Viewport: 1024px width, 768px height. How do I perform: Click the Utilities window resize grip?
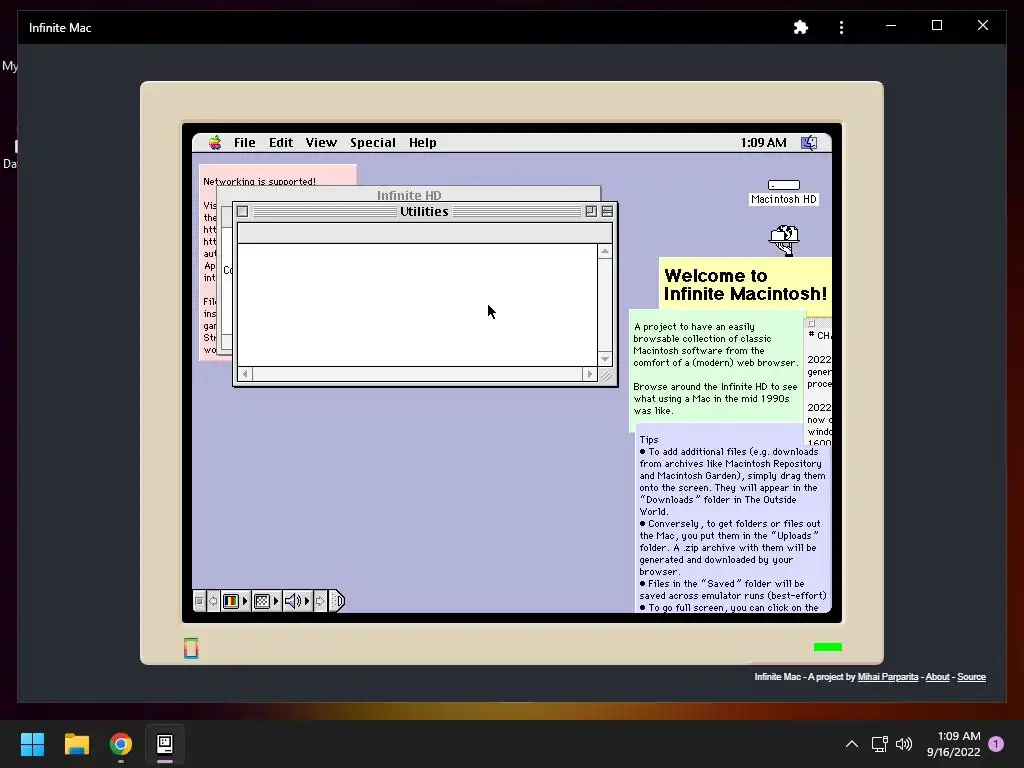click(x=606, y=374)
